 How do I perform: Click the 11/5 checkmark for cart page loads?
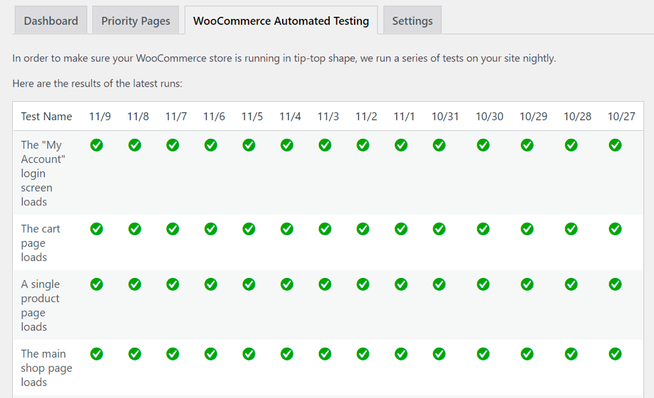[249, 229]
